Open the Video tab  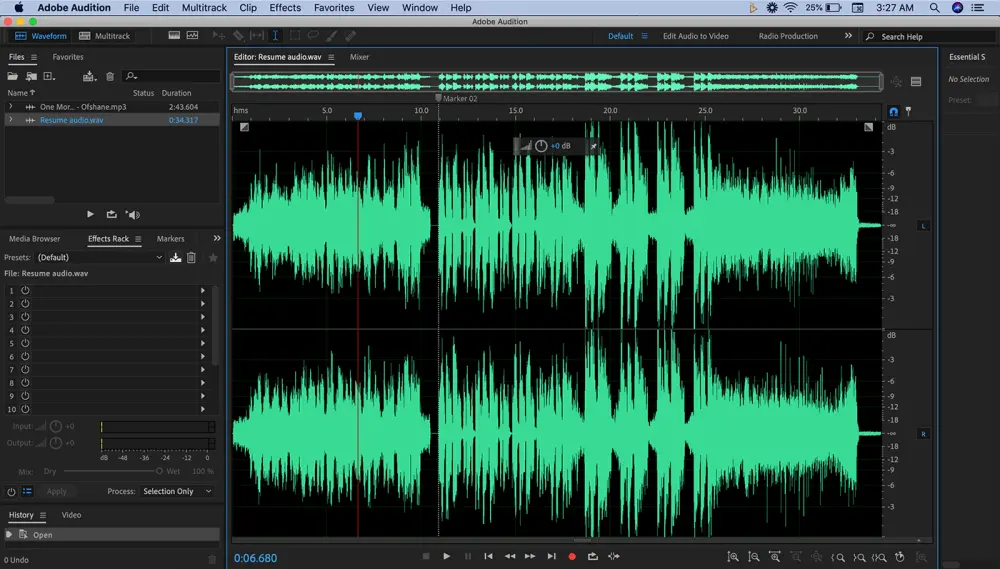click(71, 515)
